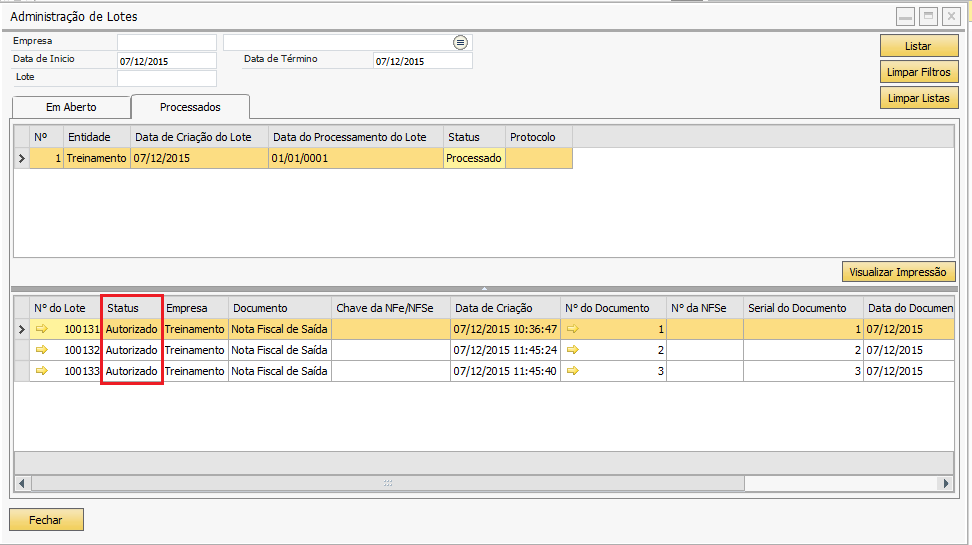The height and width of the screenshot is (545, 972).
Task: Click the Nº do Lote column header
Action: click(x=65, y=308)
